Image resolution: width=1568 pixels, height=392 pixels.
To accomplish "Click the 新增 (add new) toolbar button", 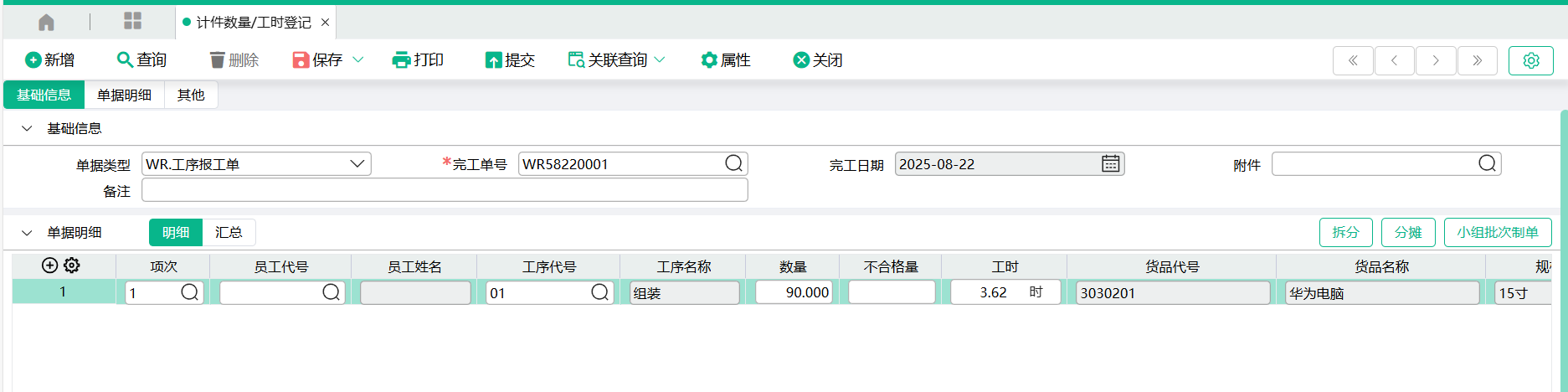I will tap(50, 60).
